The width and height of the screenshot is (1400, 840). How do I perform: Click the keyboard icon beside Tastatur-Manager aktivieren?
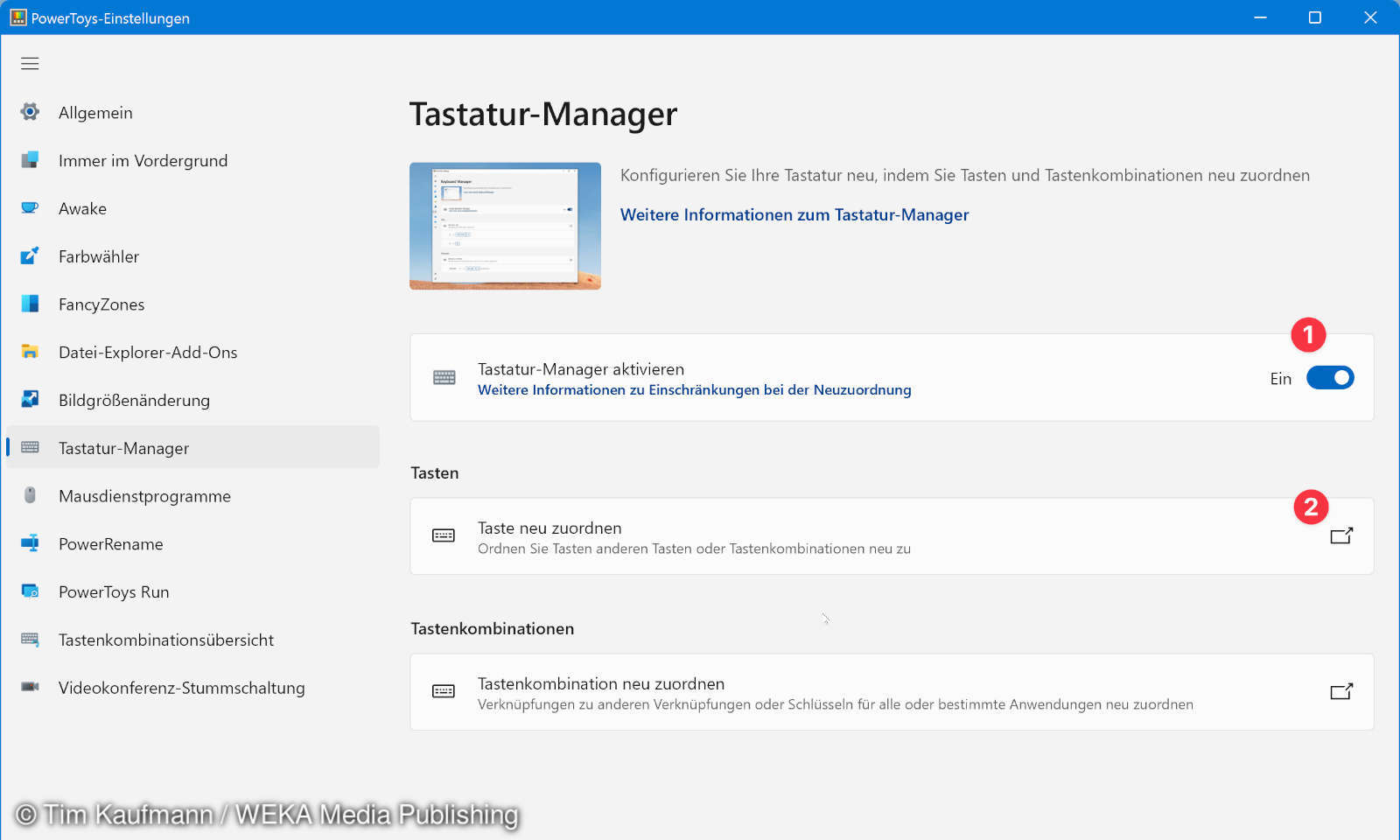pos(444,377)
